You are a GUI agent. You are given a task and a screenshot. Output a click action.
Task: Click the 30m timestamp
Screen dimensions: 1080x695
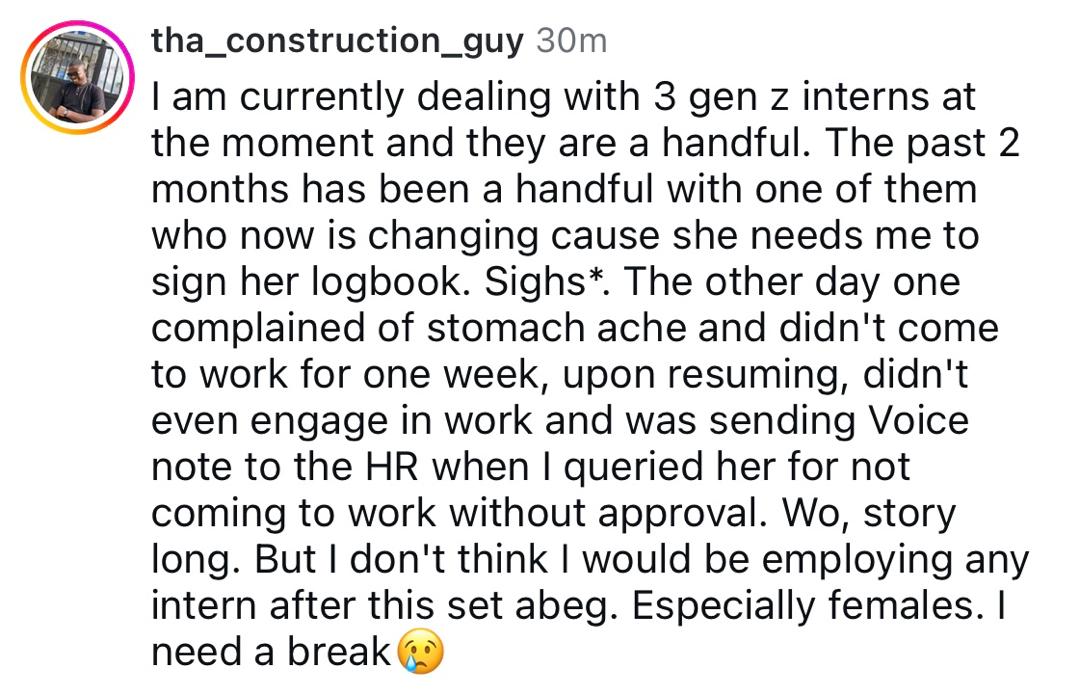(x=572, y=41)
